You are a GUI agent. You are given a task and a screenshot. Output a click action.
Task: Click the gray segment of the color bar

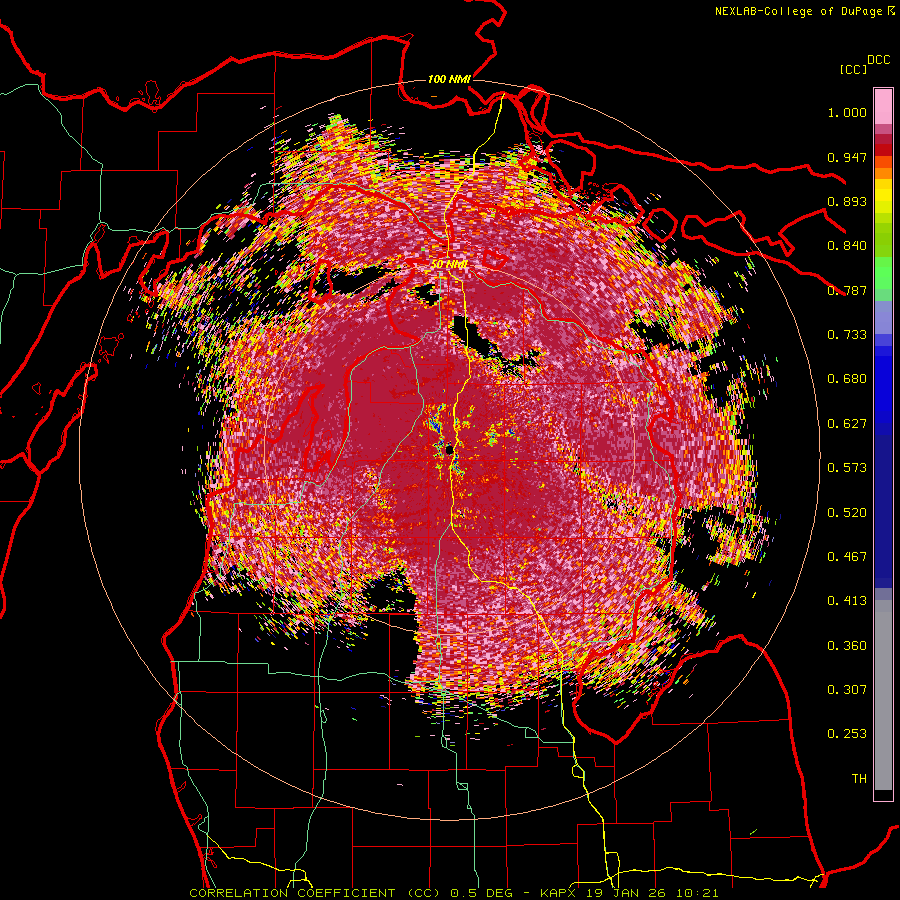(883, 695)
